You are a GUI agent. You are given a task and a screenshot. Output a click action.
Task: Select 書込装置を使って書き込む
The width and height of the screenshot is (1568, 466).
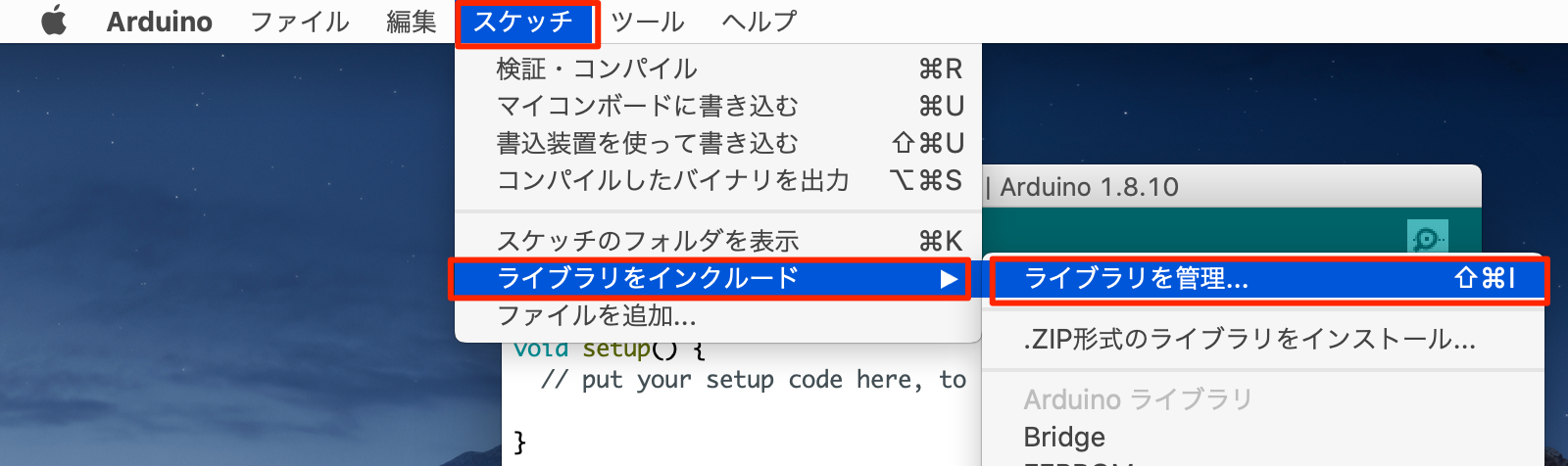(x=718, y=143)
